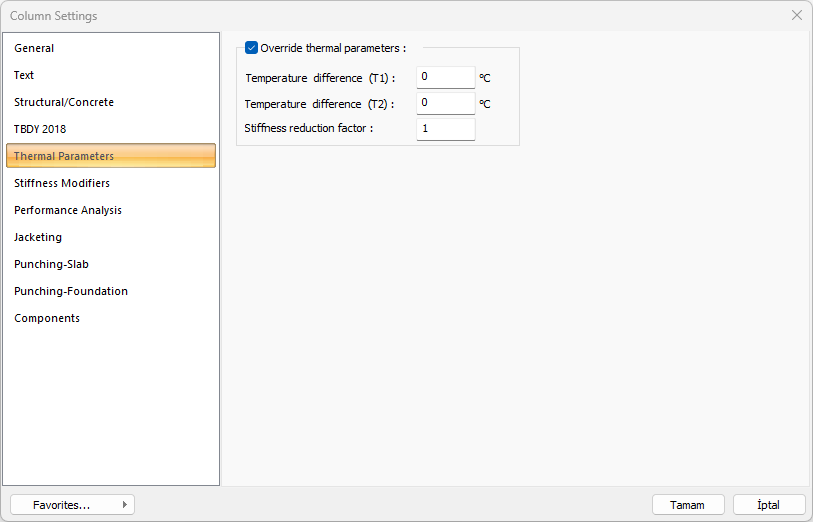Select Punching-Slab category

coord(51,264)
